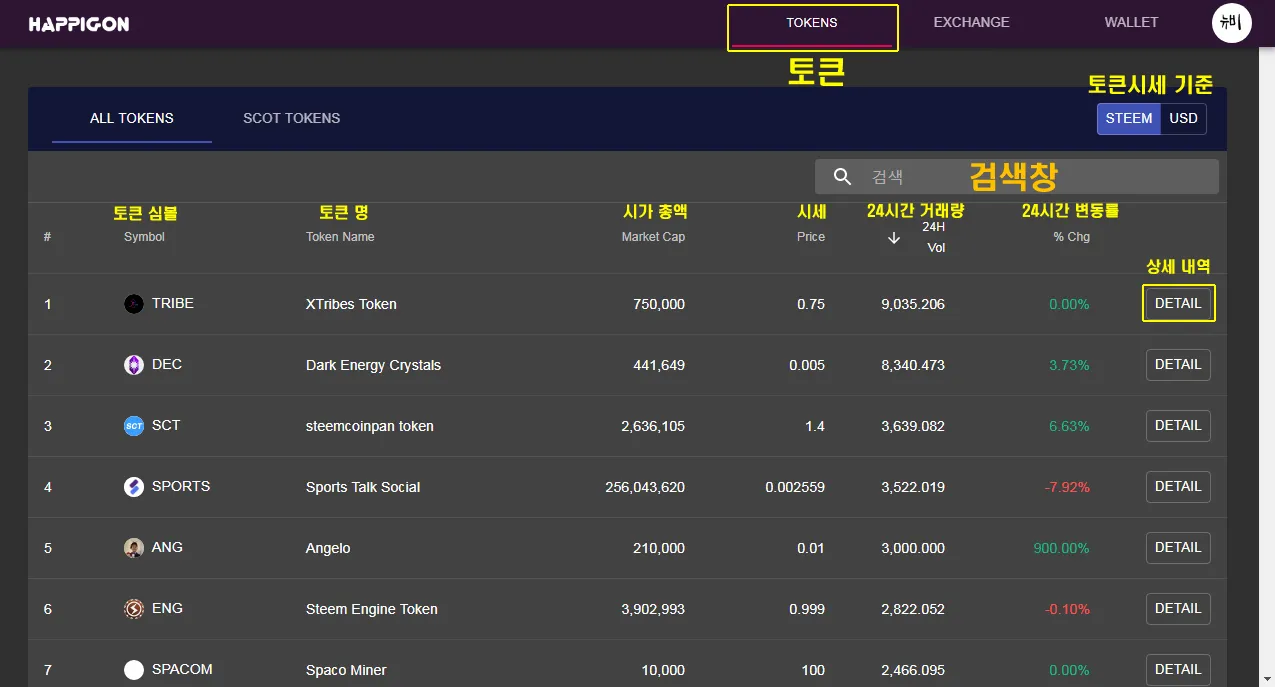This screenshot has height=687, width=1275.
Task: Click the ENG Steem Engine icon
Action: [x=134, y=609]
